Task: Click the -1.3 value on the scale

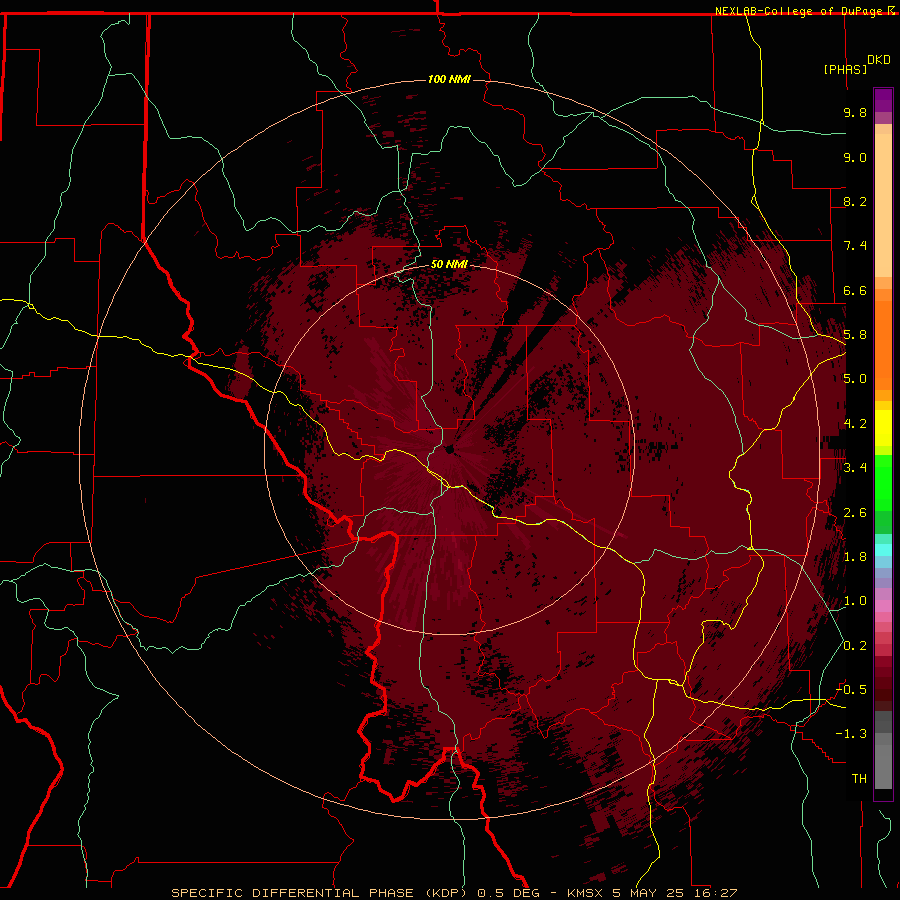Action: (851, 734)
